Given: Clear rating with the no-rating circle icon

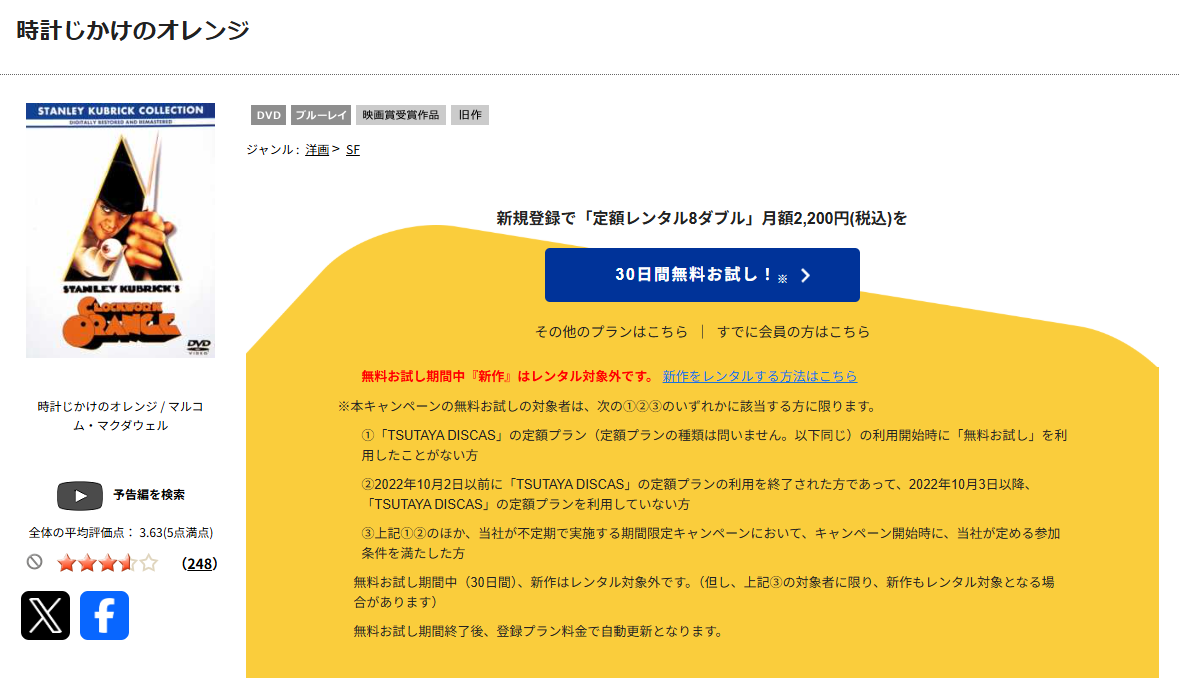Looking at the screenshot, I should click(35, 562).
